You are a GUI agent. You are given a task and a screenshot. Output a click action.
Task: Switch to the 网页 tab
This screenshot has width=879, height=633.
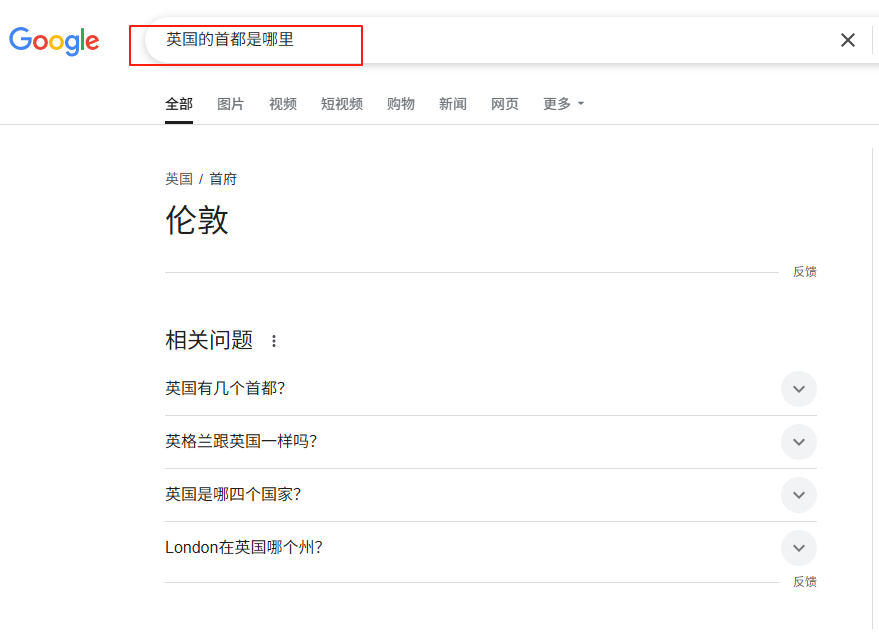505,103
